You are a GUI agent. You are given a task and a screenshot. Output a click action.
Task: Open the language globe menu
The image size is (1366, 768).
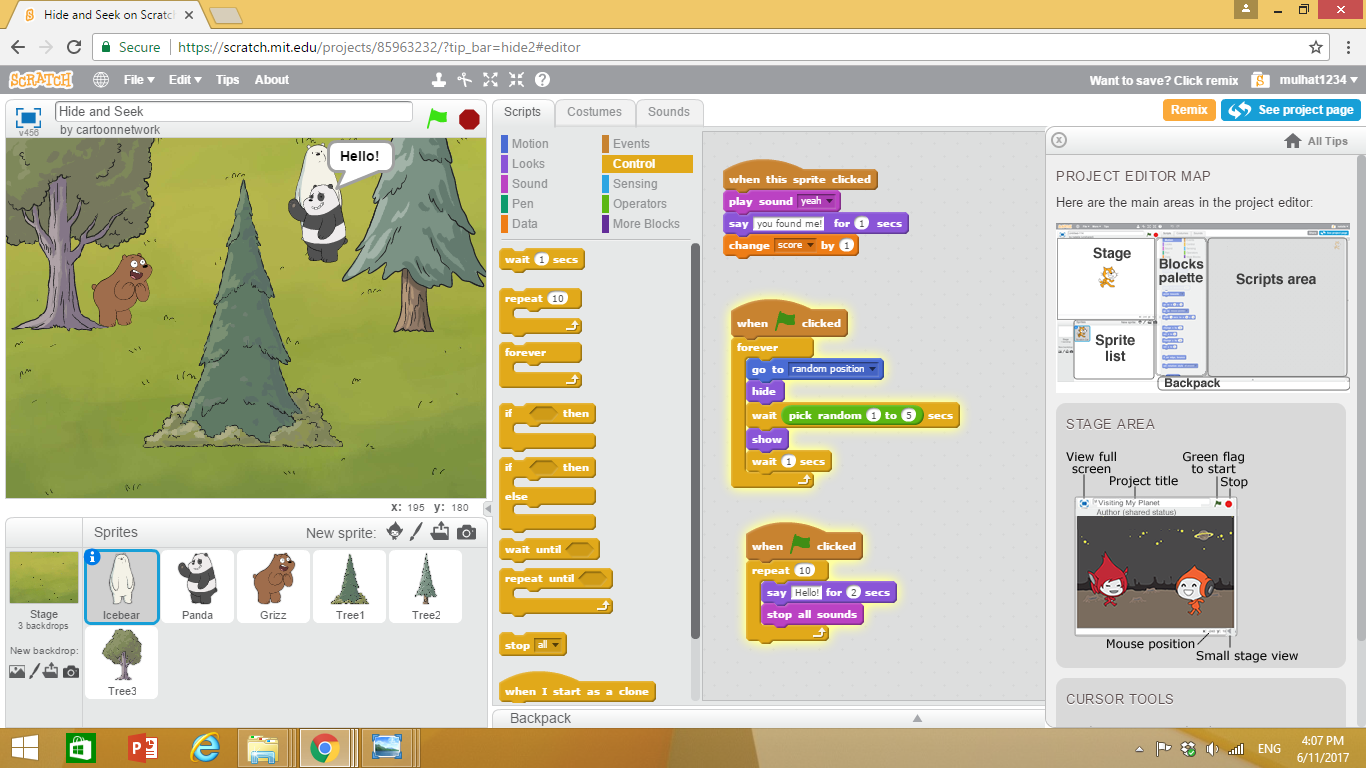(101, 80)
